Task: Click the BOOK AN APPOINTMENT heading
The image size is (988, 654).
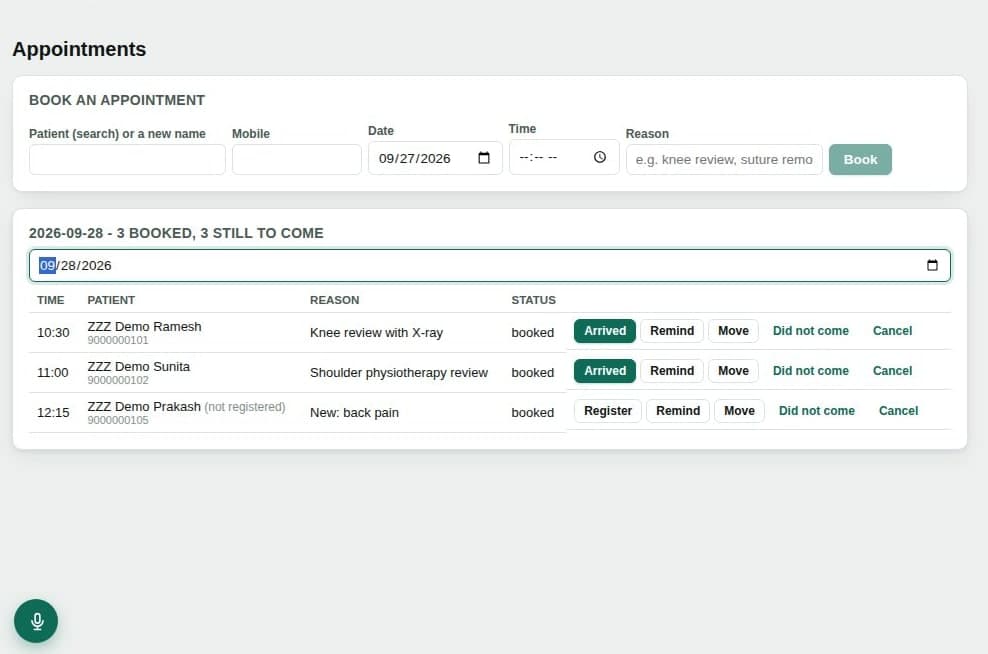Action: [117, 100]
